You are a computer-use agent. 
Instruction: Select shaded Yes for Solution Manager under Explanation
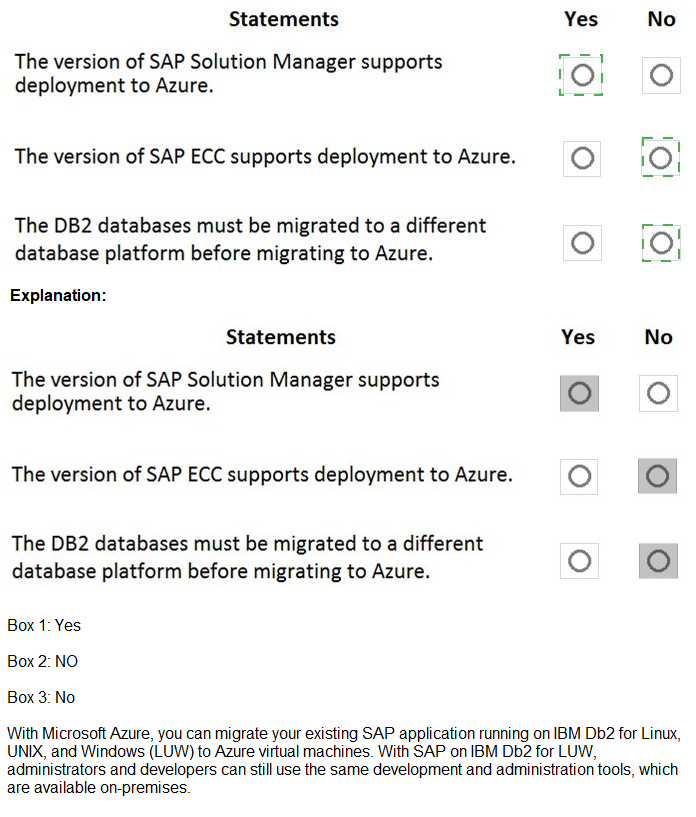579,393
